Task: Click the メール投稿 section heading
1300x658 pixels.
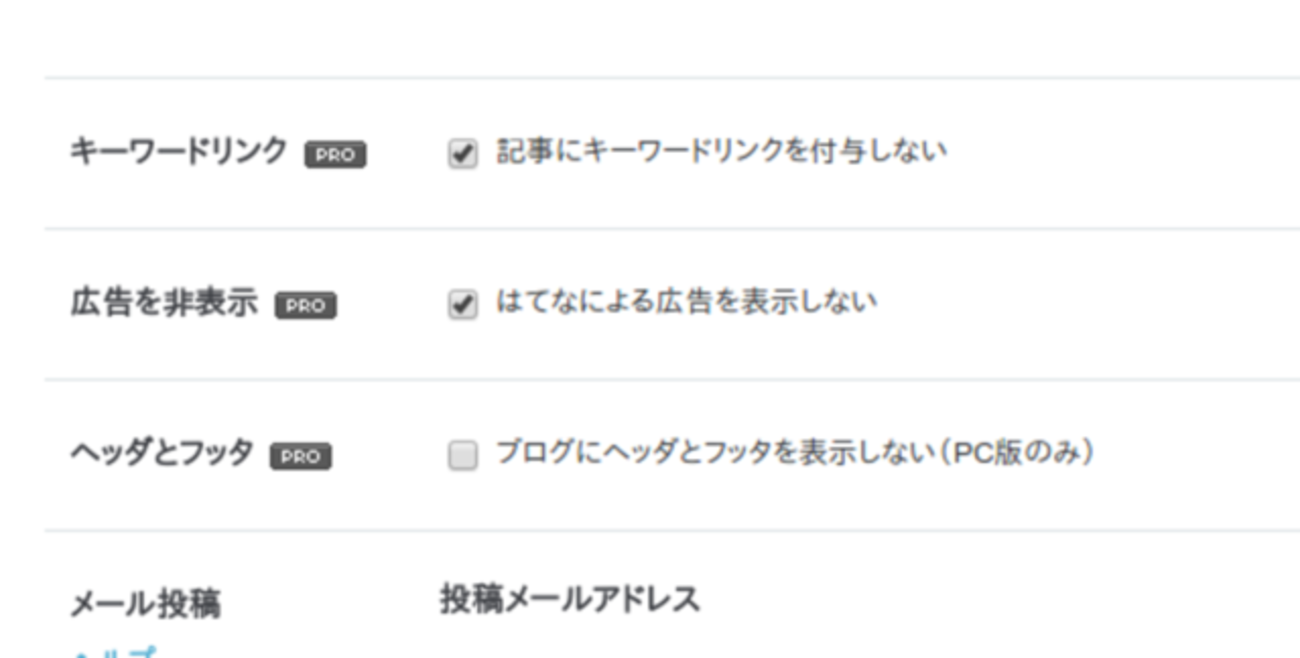Action: coord(146,604)
